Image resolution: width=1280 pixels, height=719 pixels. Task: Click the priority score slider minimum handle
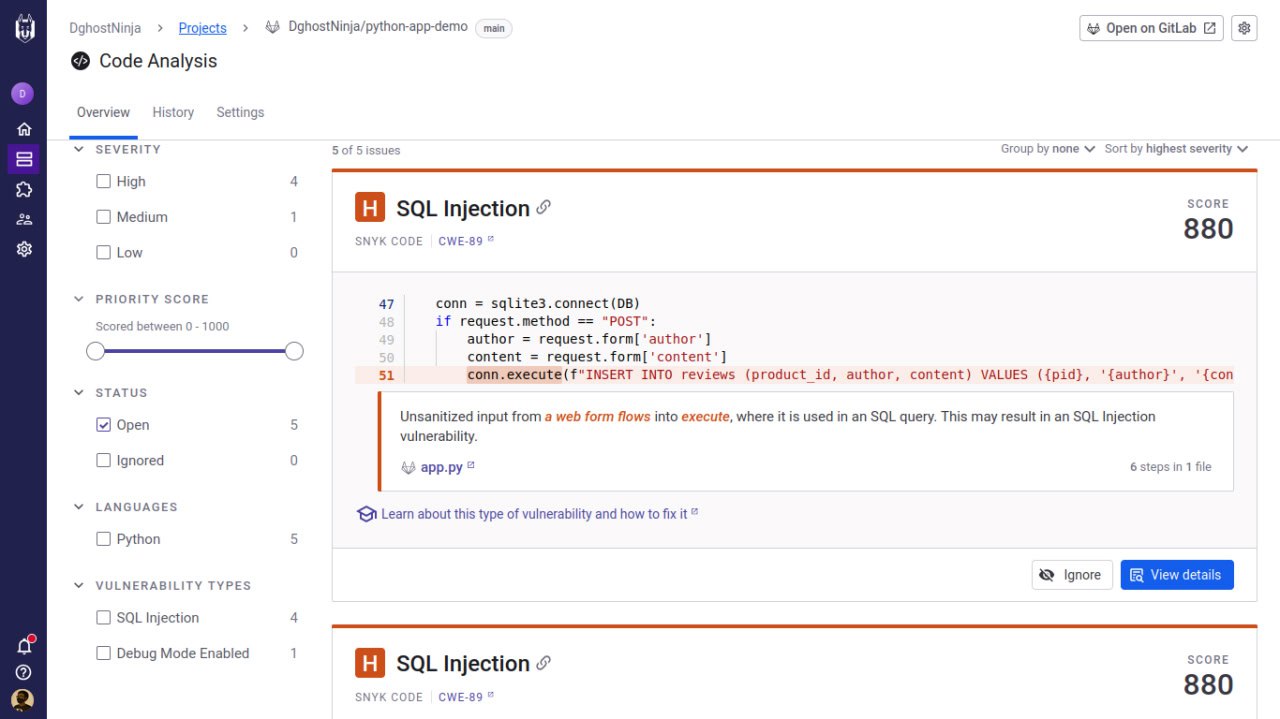(x=95, y=351)
